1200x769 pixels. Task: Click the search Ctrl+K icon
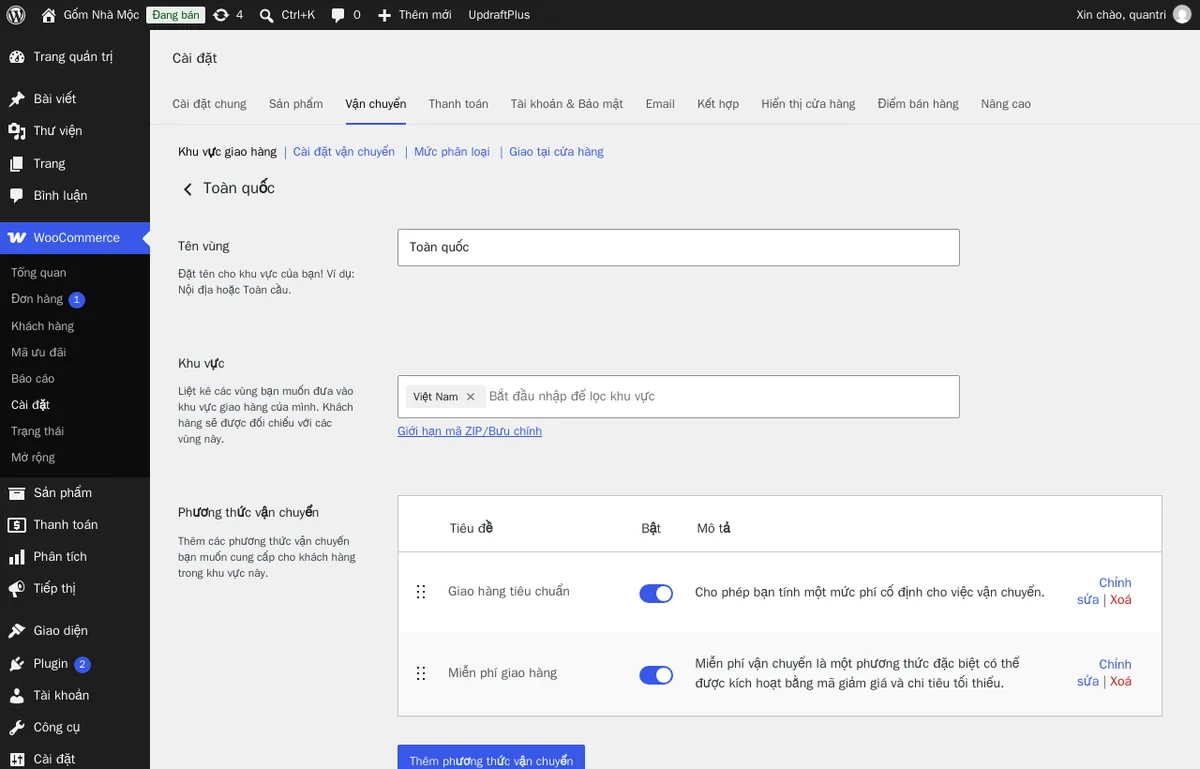point(266,15)
